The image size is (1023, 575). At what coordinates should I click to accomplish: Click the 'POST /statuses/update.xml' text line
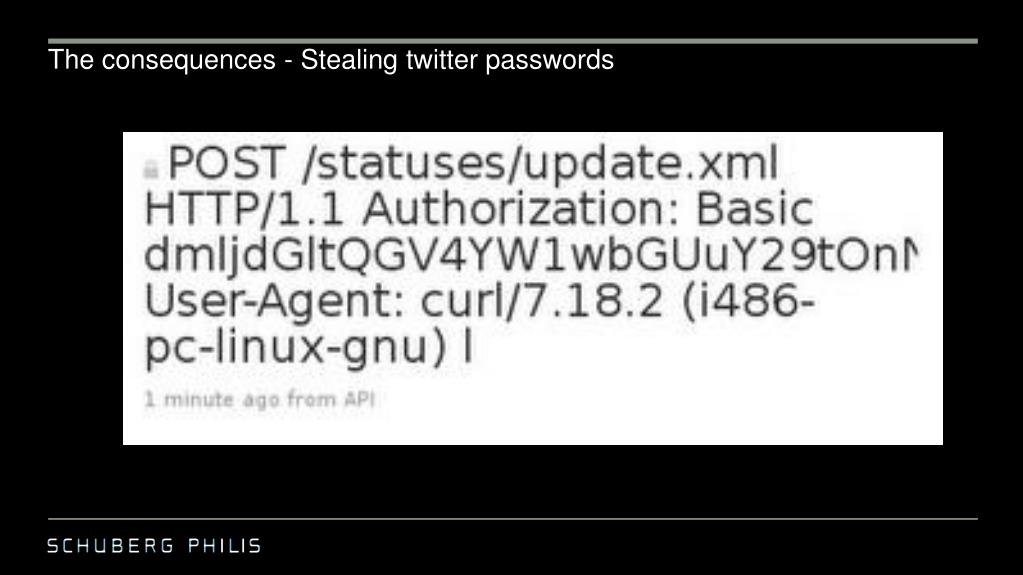(x=473, y=163)
